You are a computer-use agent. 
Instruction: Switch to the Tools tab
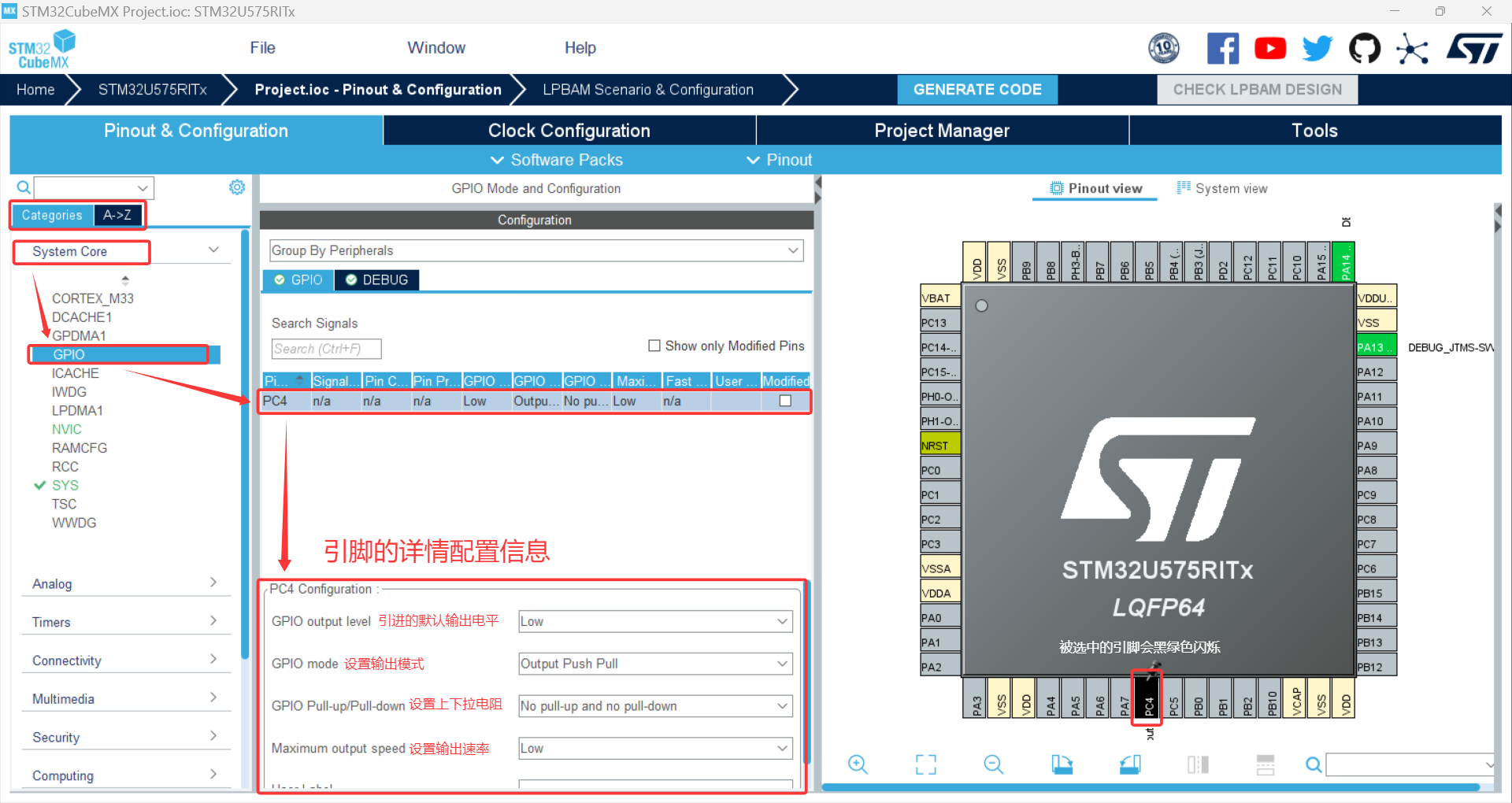tap(1315, 131)
